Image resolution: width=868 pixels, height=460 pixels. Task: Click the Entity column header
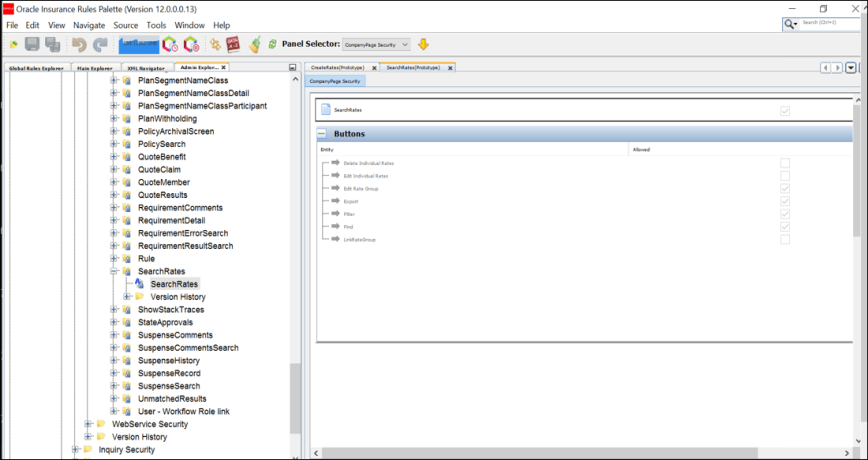[x=327, y=149]
